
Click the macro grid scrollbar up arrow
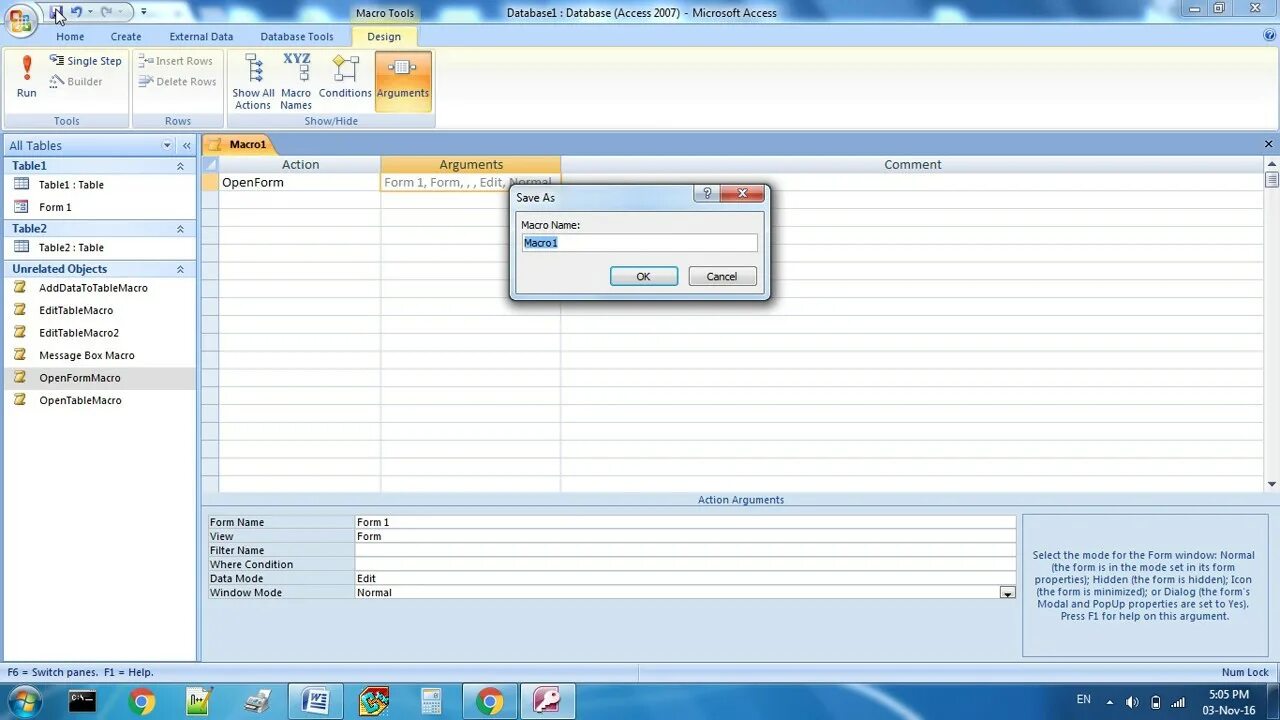coord(1272,162)
